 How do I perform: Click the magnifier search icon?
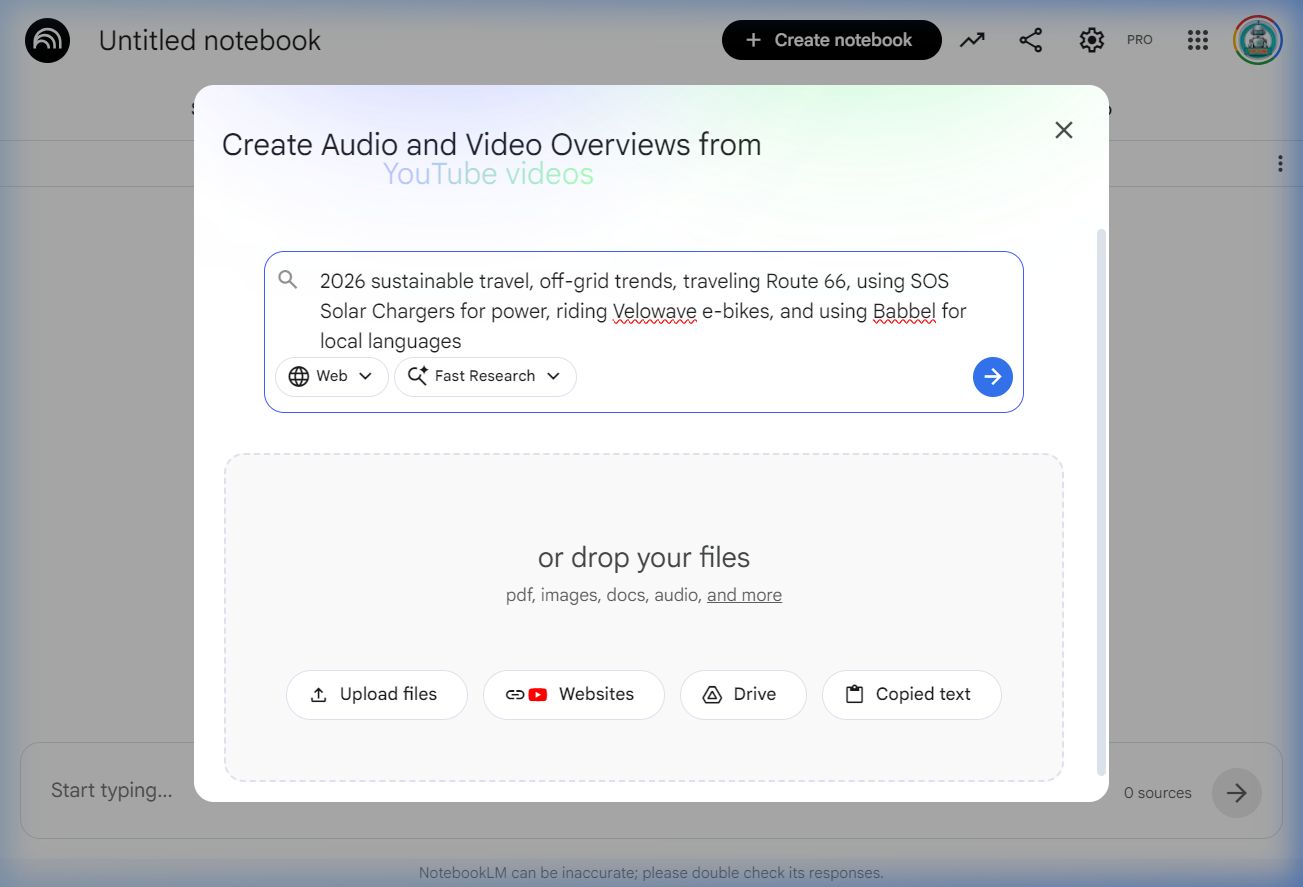click(288, 280)
